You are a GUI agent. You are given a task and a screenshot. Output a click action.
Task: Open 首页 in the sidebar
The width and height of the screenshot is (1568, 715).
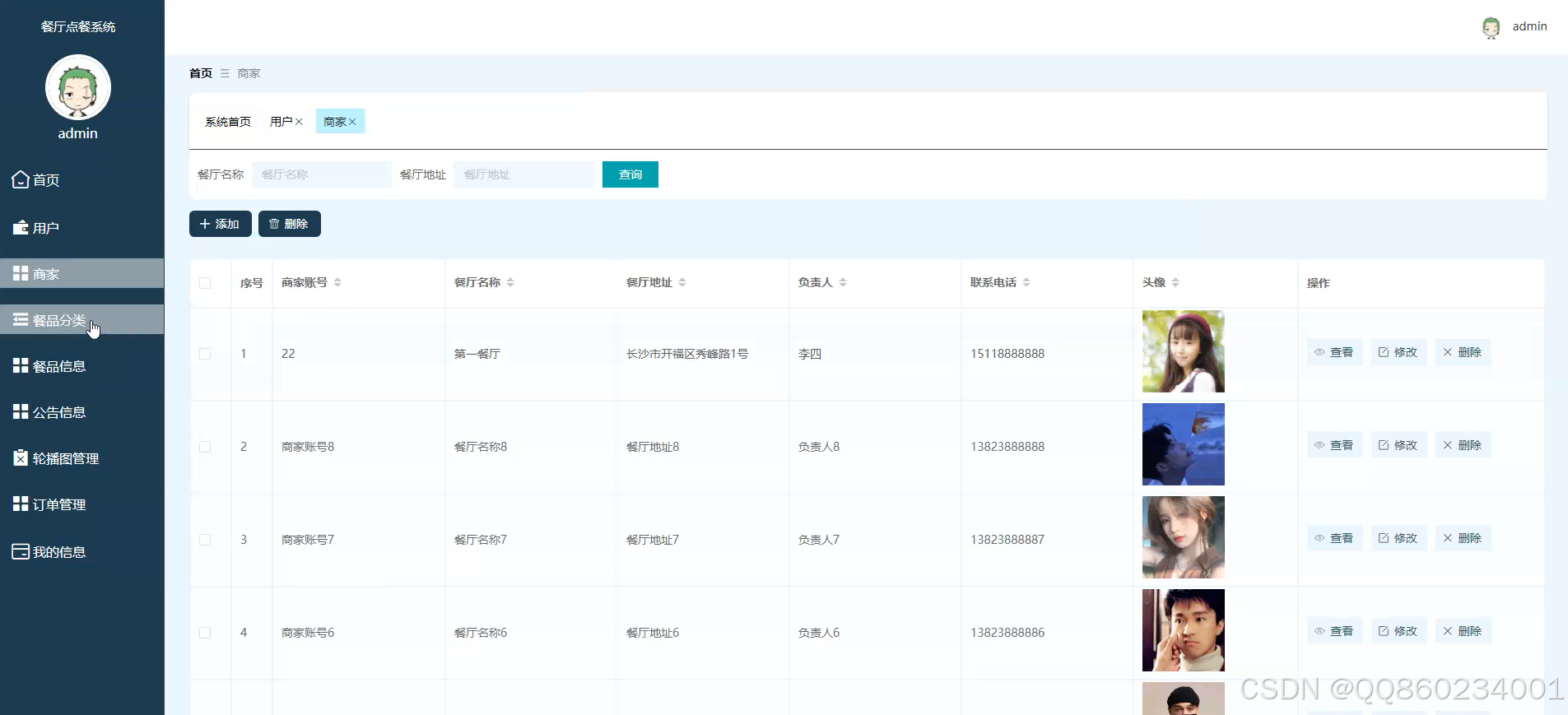click(81, 179)
